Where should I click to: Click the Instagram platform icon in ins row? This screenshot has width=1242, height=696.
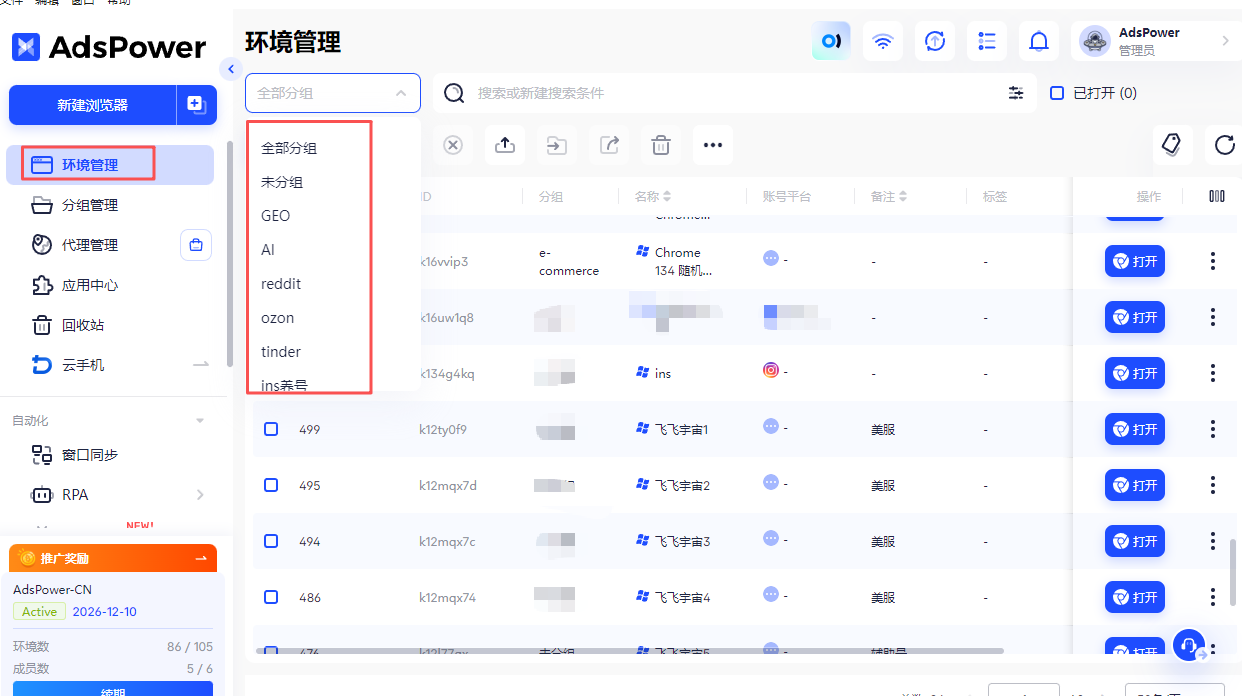click(771, 370)
